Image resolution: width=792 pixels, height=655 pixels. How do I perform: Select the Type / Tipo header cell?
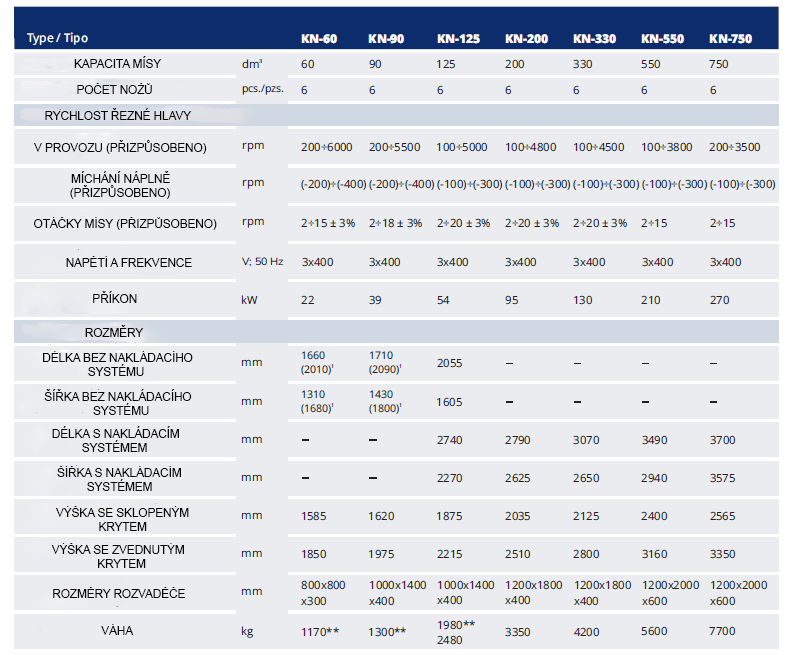(57, 38)
